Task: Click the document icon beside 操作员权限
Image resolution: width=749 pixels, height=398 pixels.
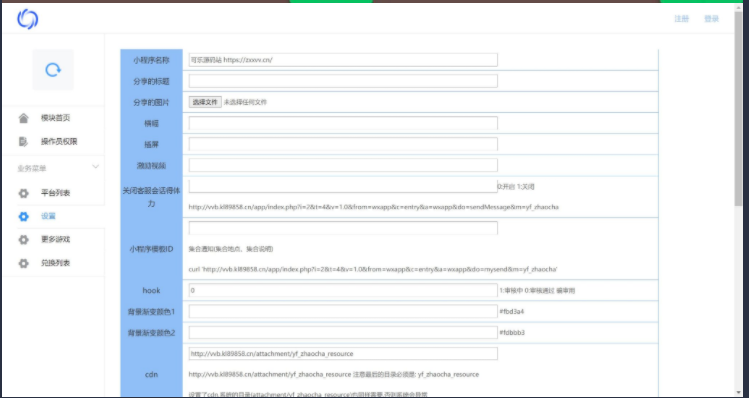Action: (x=23, y=141)
